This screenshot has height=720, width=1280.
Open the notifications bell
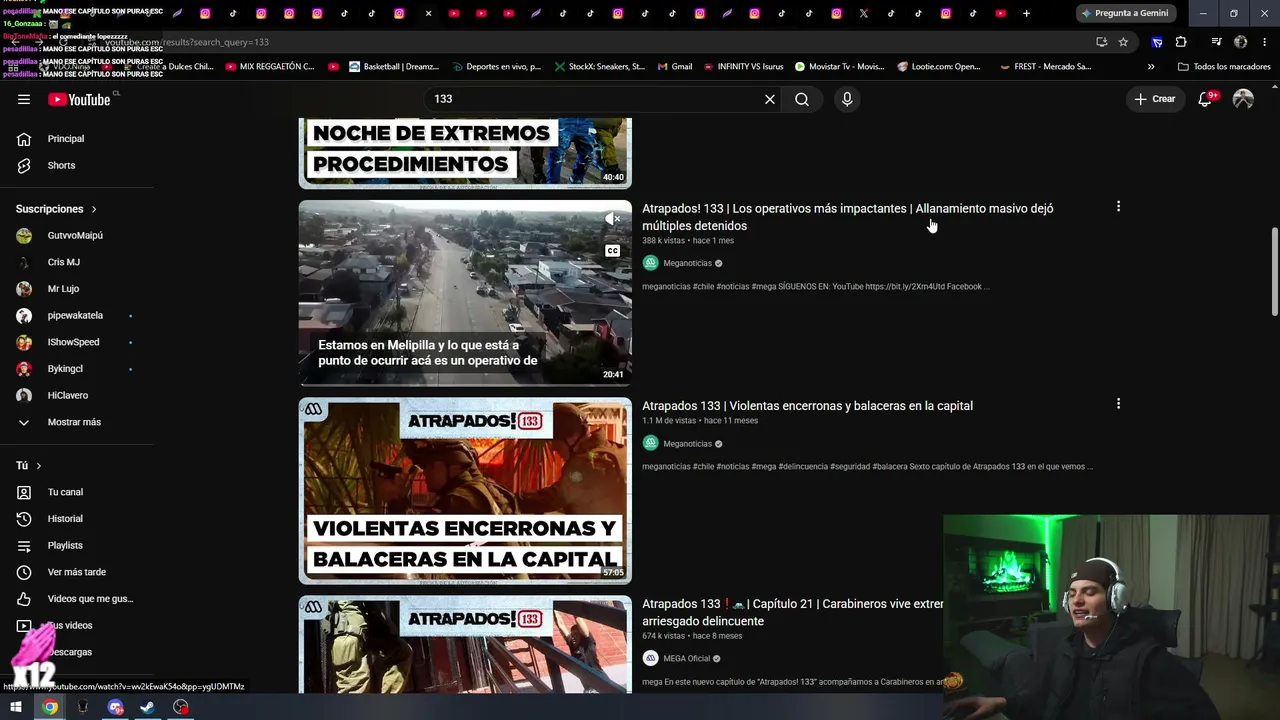pyautogui.click(x=1205, y=99)
